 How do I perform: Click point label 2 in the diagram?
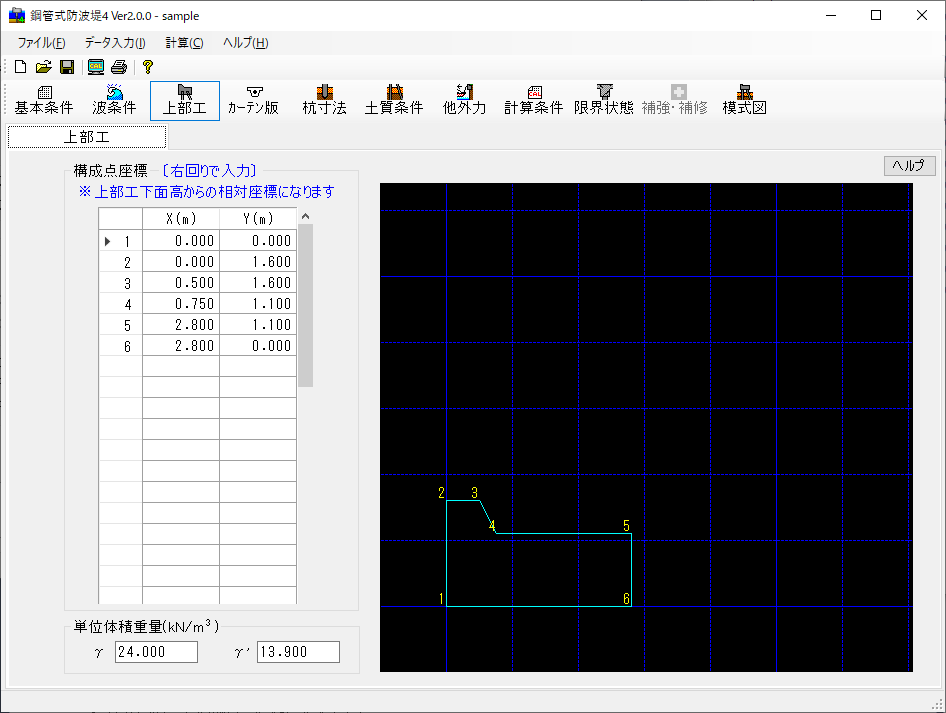(x=441, y=493)
